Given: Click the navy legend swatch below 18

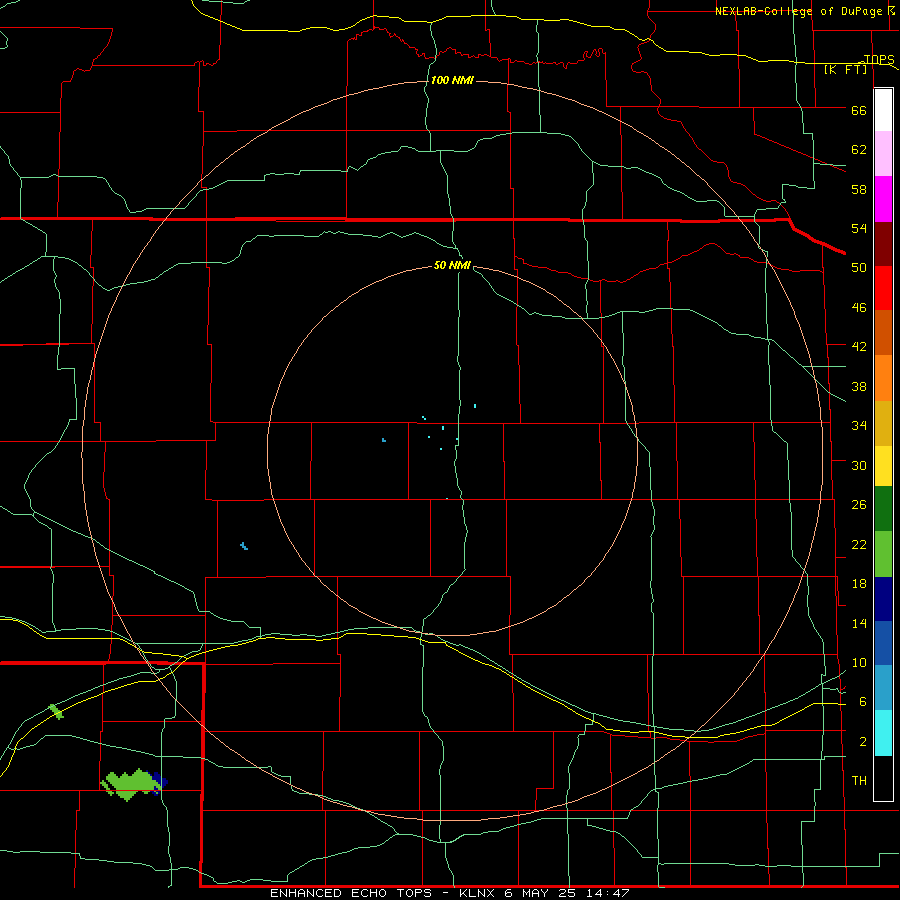Looking at the screenshot, I should pos(883,599).
